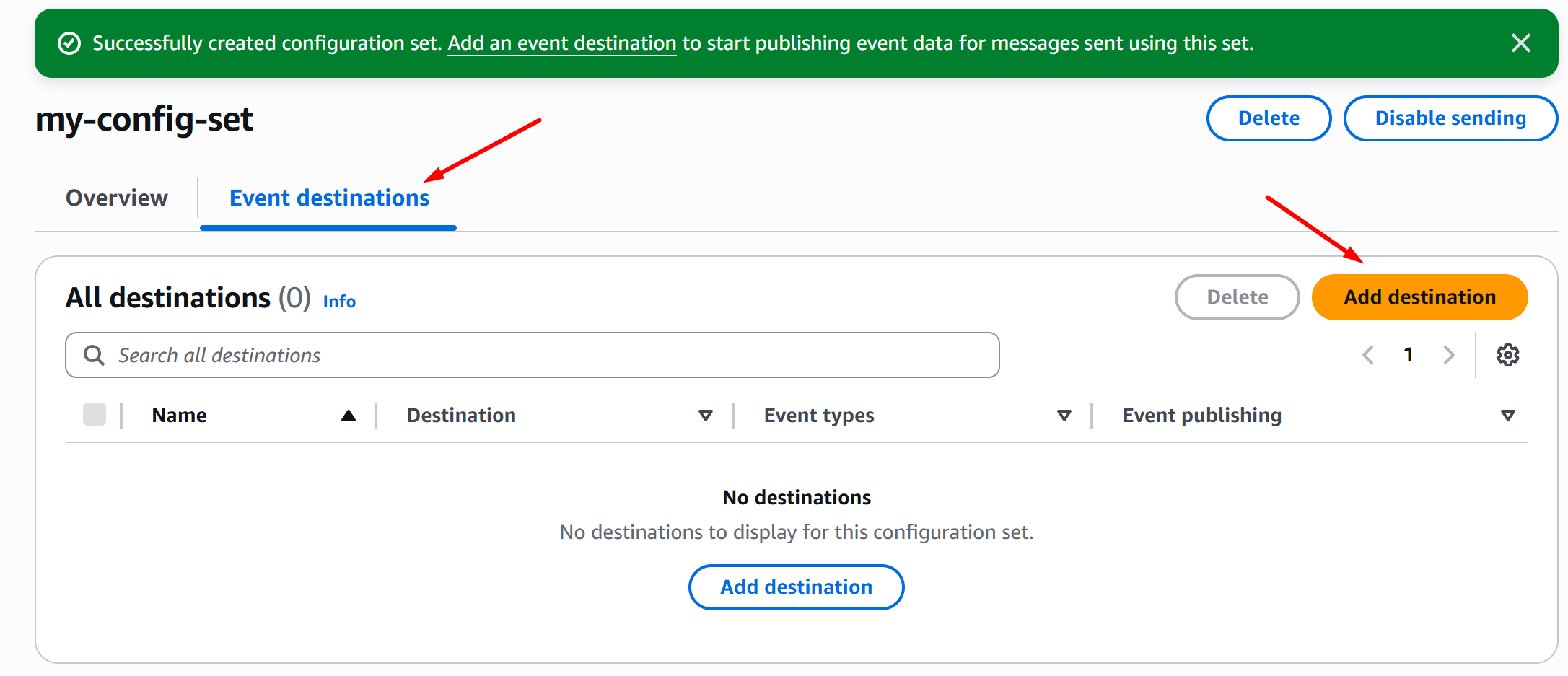Image resolution: width=1568 pixels, height=676 pixels.
Task: Switch to the Overview tab
Action: 117,198
